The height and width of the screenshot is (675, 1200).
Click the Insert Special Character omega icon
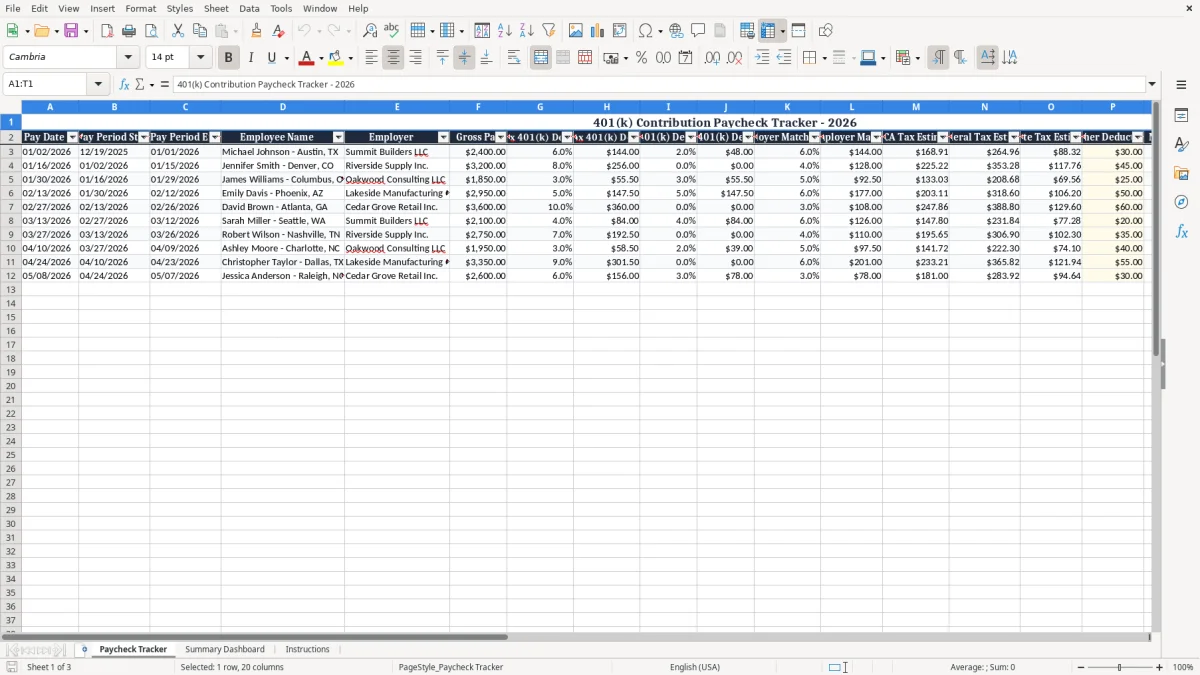[645, 31]
